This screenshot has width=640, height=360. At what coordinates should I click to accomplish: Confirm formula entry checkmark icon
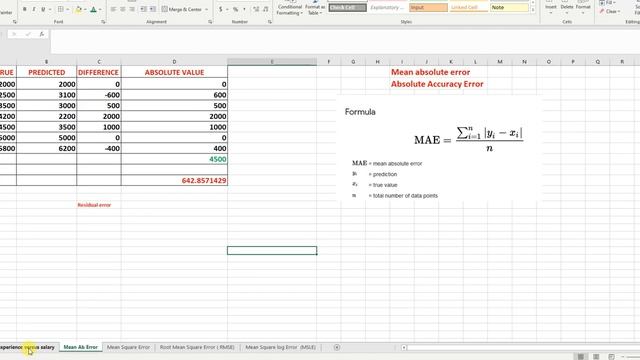point(28,34)
